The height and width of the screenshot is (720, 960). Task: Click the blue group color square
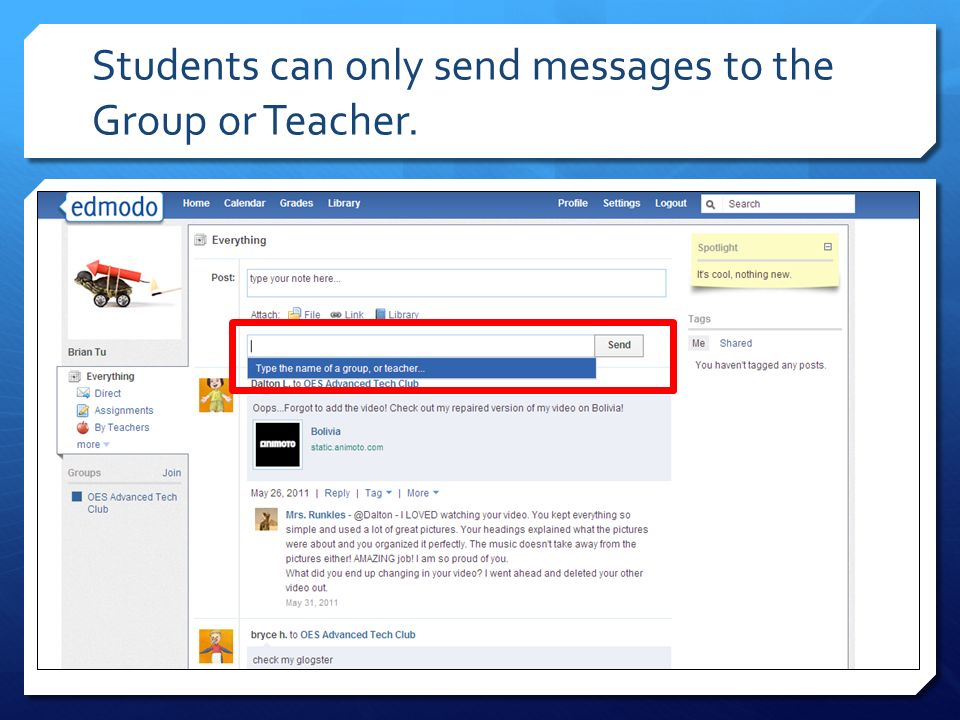(77, 497)
